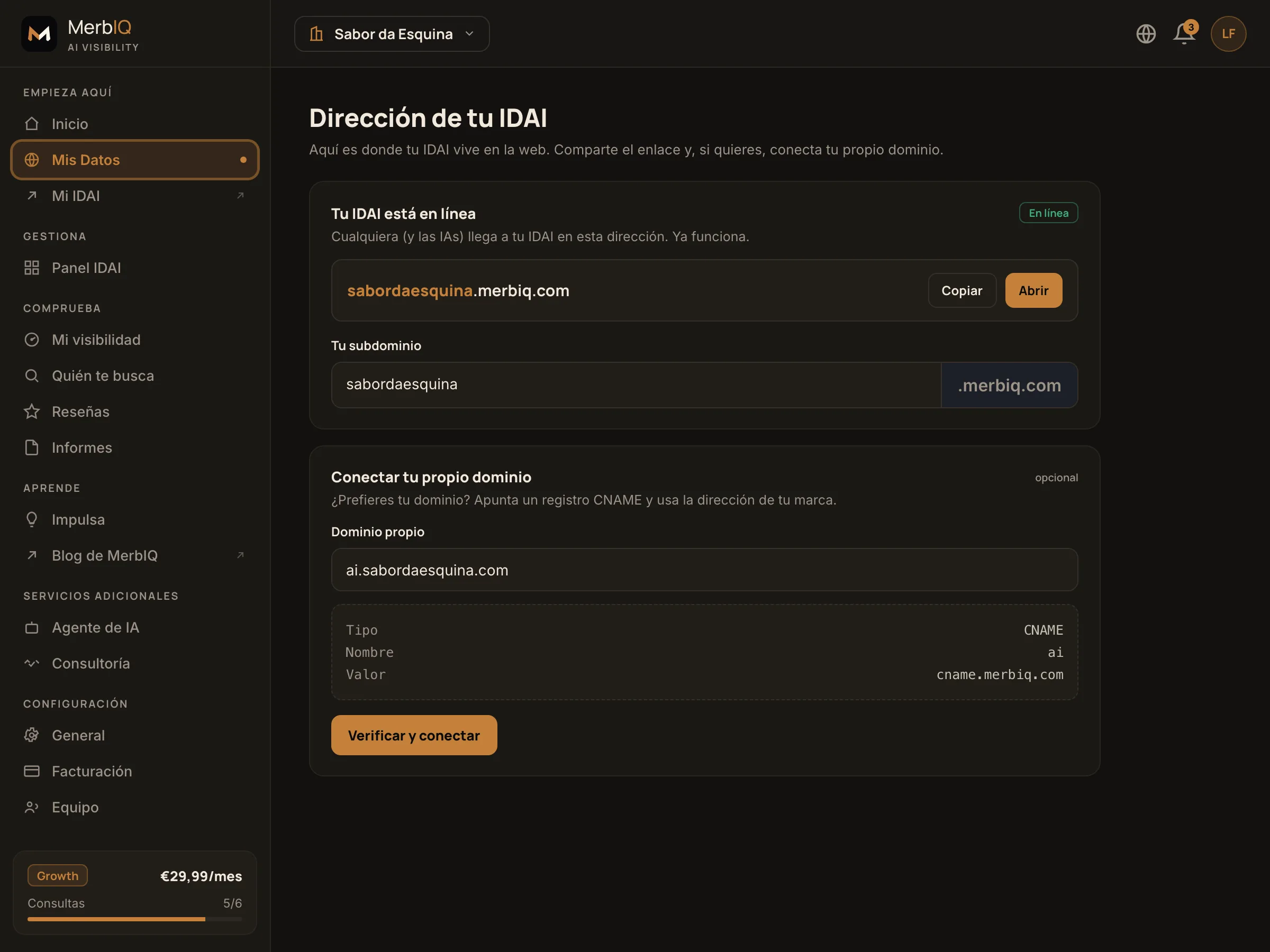Click the Consultas usage progress bar
Screen dimensions: 1270x952
pyautogui.click(x=135, y=919)
